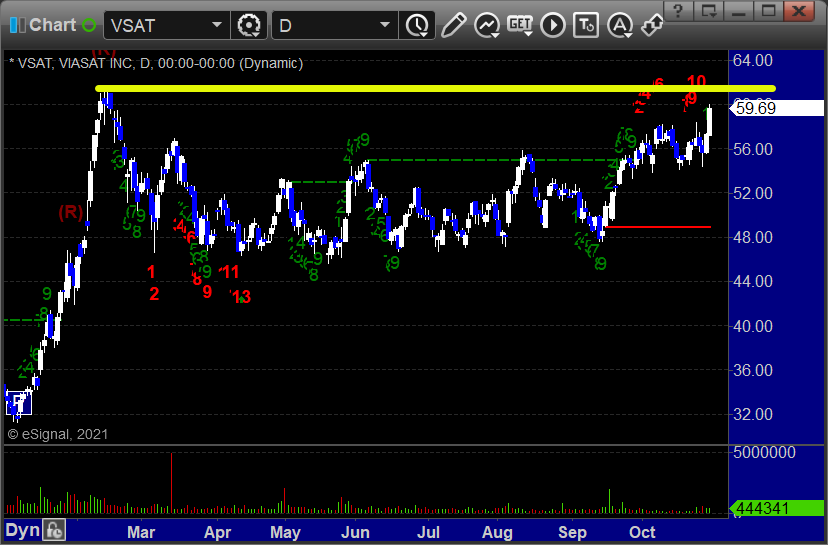
Task: Click the Jun label on time axis
Action: [x=355, y=532]
